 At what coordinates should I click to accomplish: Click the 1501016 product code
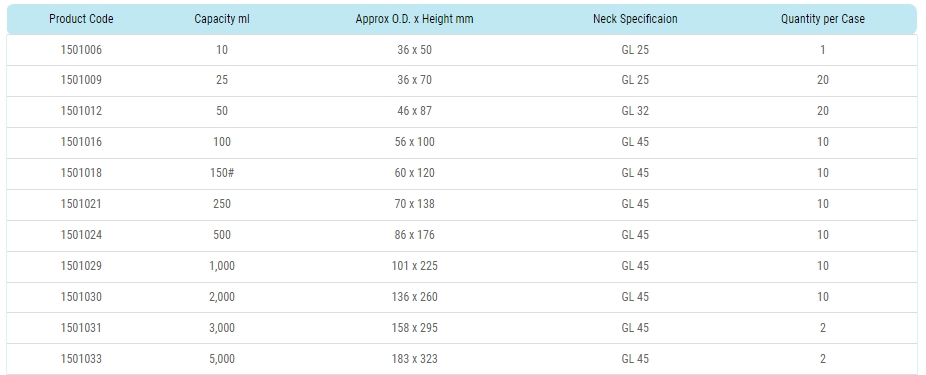click(81, 142)
